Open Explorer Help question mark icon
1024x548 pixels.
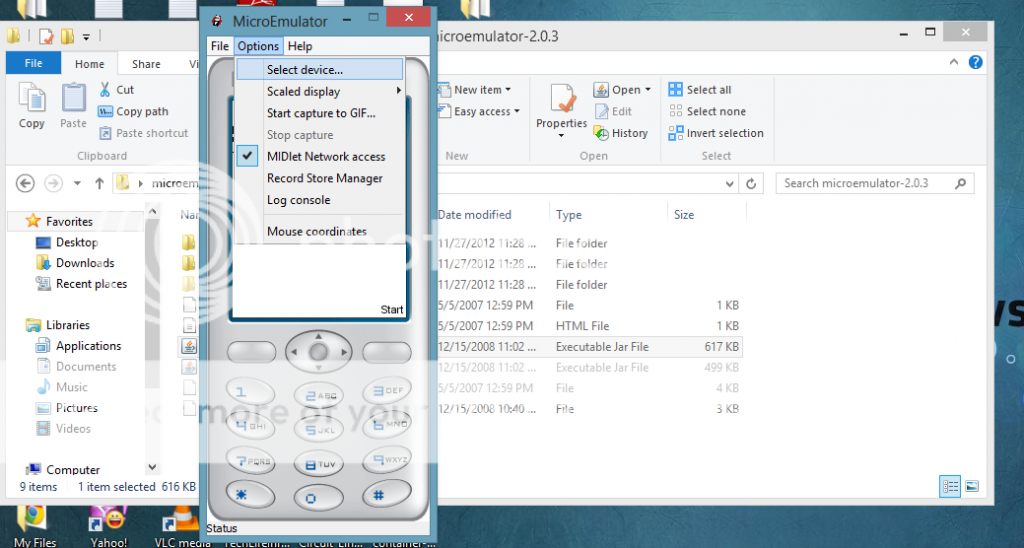(x=976, y=62)
